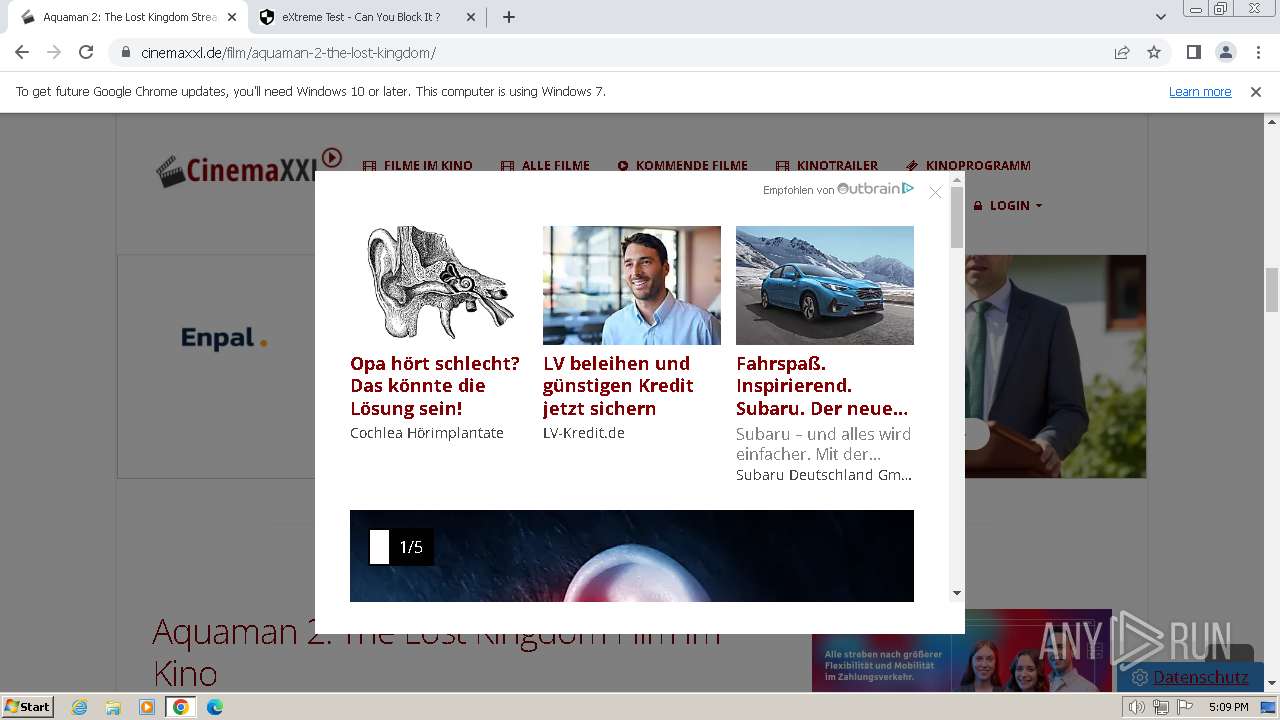Bookmark this page star
This screenshot has height=720, width=1280.
click(1154, 53)
